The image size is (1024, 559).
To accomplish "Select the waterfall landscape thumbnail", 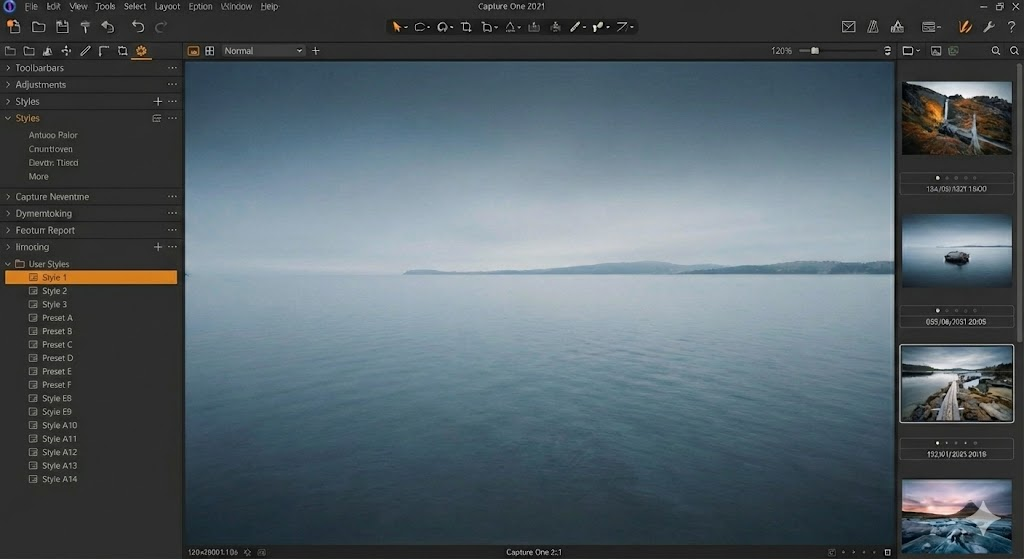I will point(957,118).
